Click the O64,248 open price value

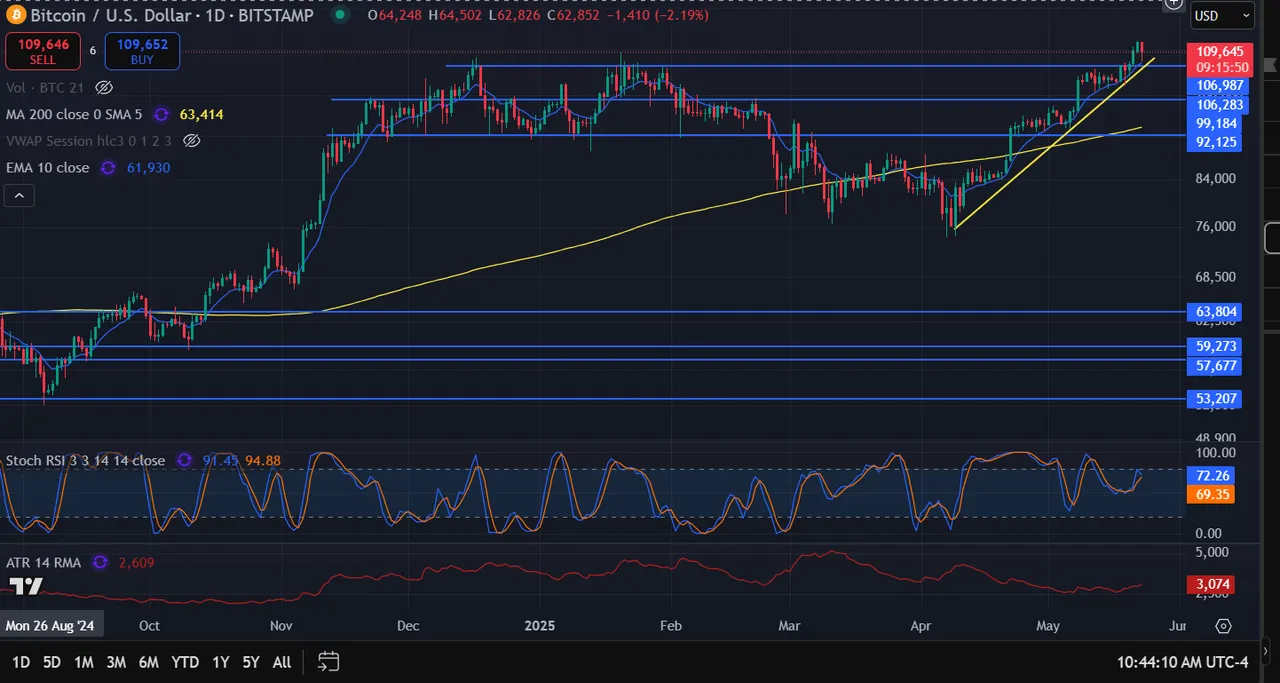pos(394,15)
